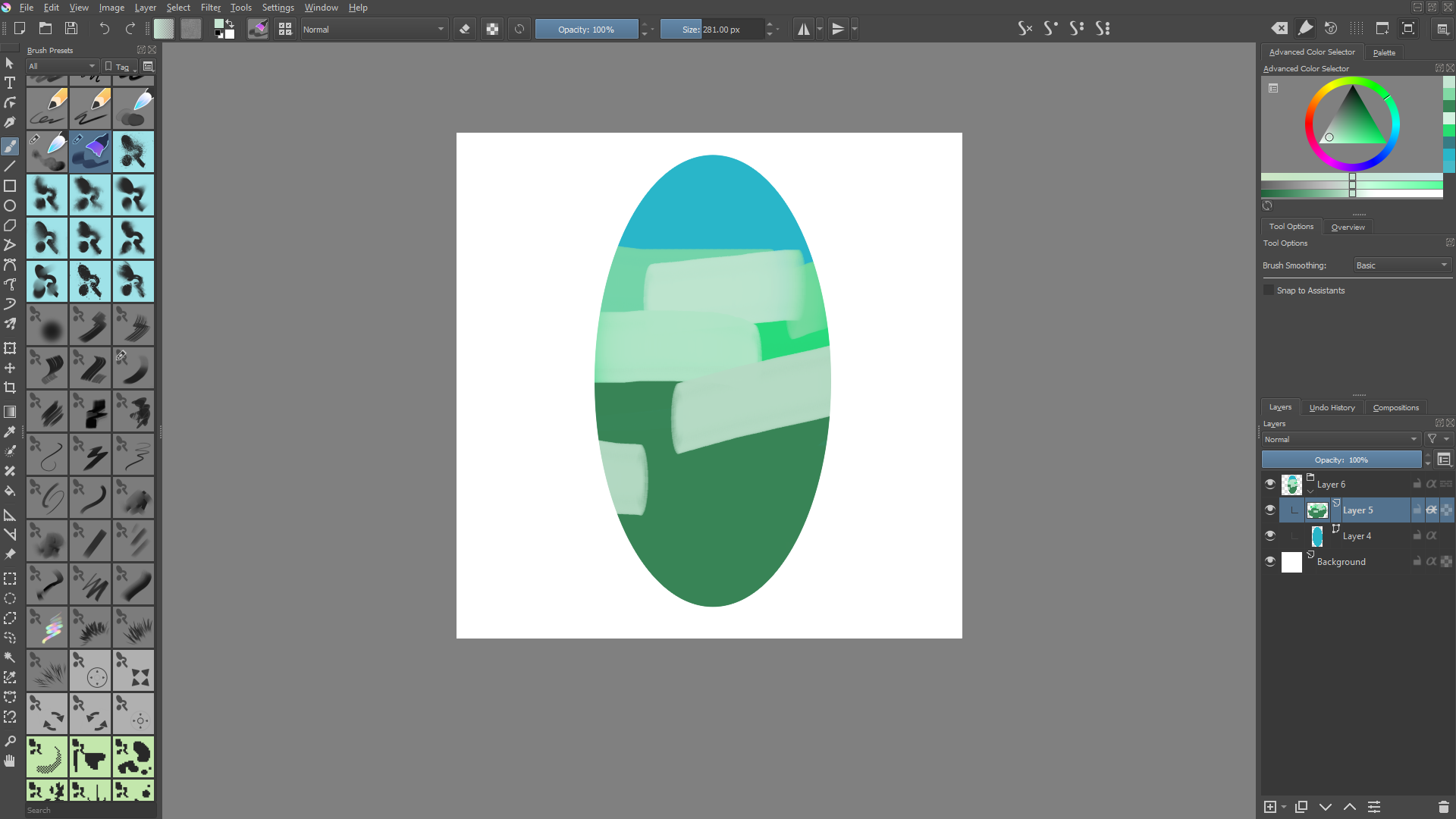Viewport: 1456px width, 819px height.
Task: Switch to Undo History tab
Action: 1332,407
